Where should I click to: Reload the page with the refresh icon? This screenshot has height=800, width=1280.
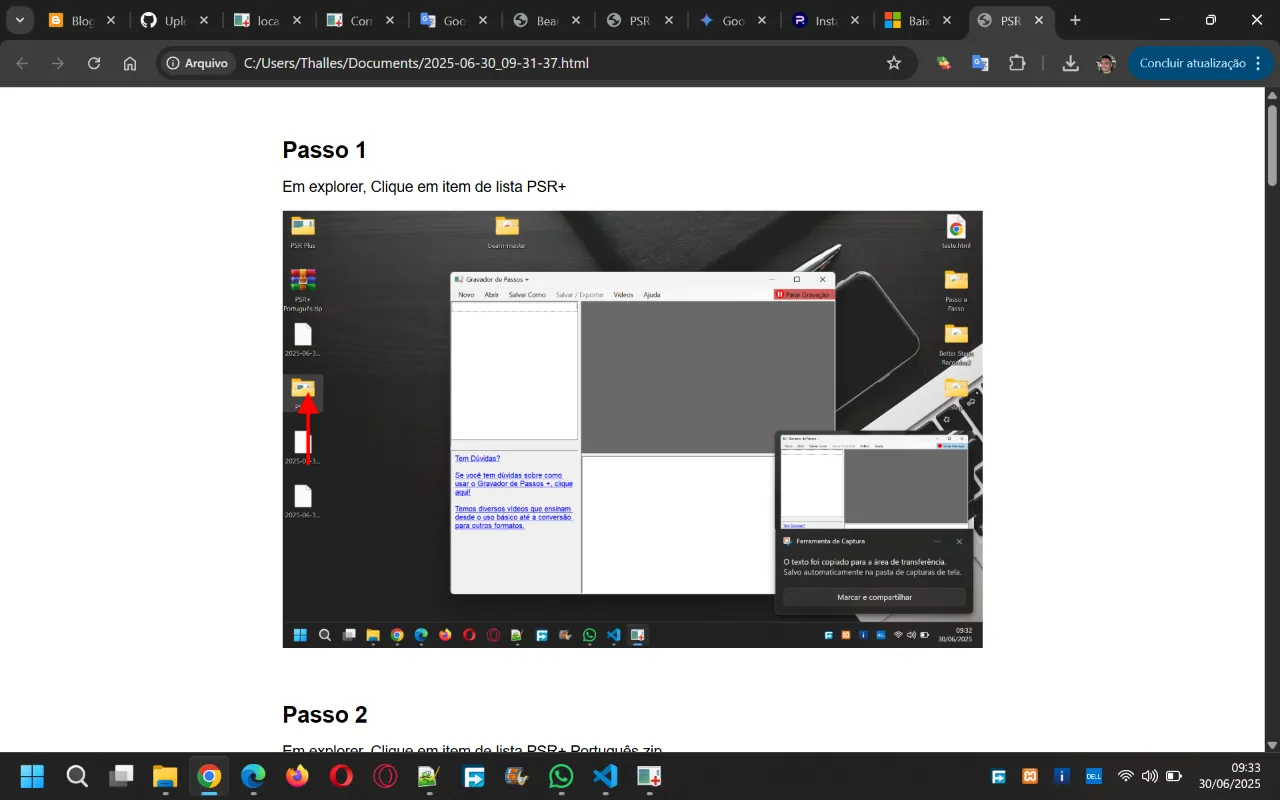[94, 63]
